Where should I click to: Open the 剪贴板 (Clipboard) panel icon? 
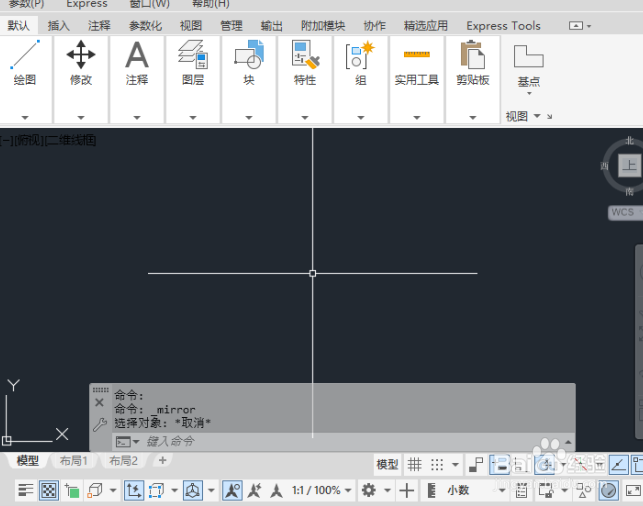pos(472,54)
